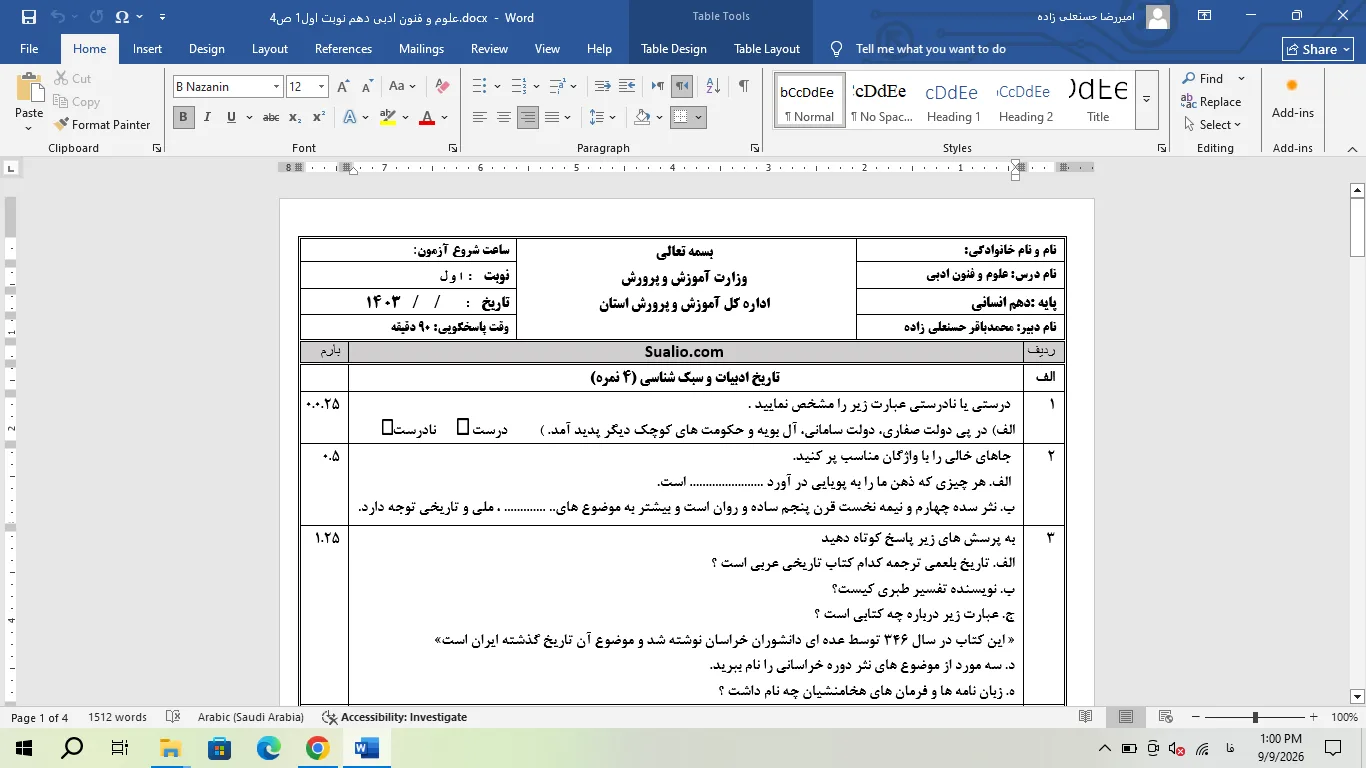Increase font size with grow icon
This screenshot has height=768, width=1366.
[344, 87]
